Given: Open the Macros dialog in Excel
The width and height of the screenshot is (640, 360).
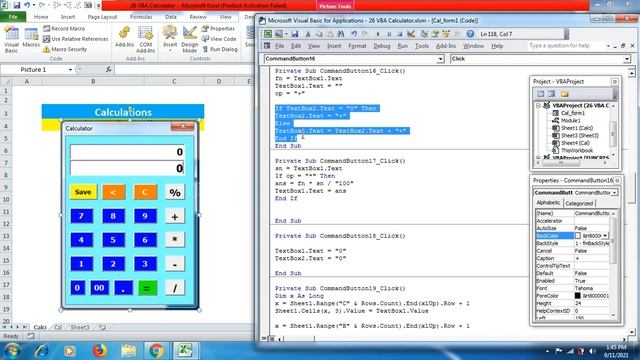Looking at the screenshot, I should (31, 38).
